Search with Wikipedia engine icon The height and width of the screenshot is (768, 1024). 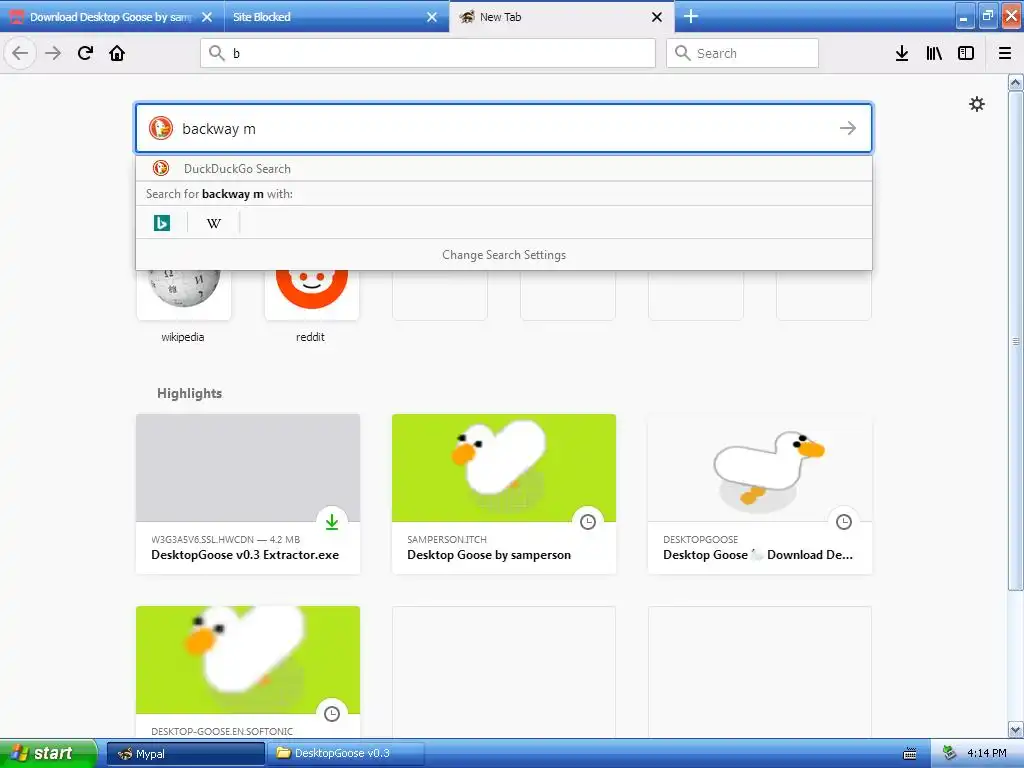pyautogui.click(x=214, y=223)
